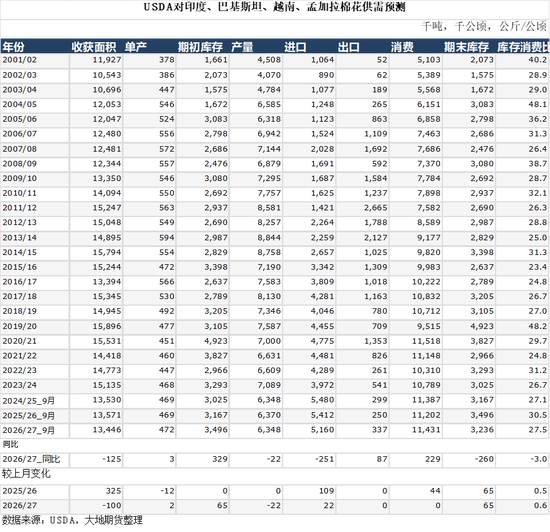Click the table title mentioning USDA
550x532 pixels.
point(274,7)
